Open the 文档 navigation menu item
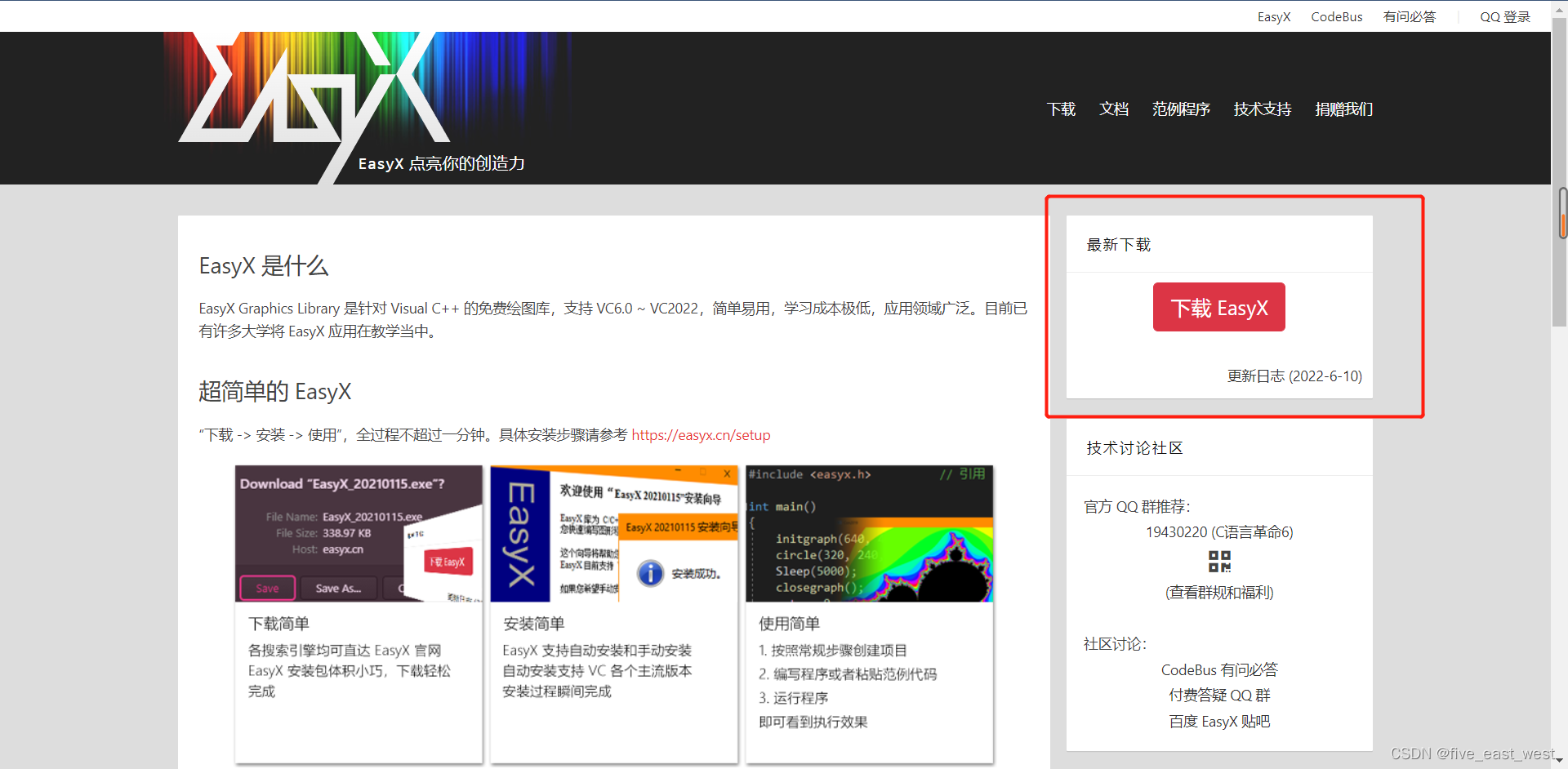 (x=1114, y=109)
